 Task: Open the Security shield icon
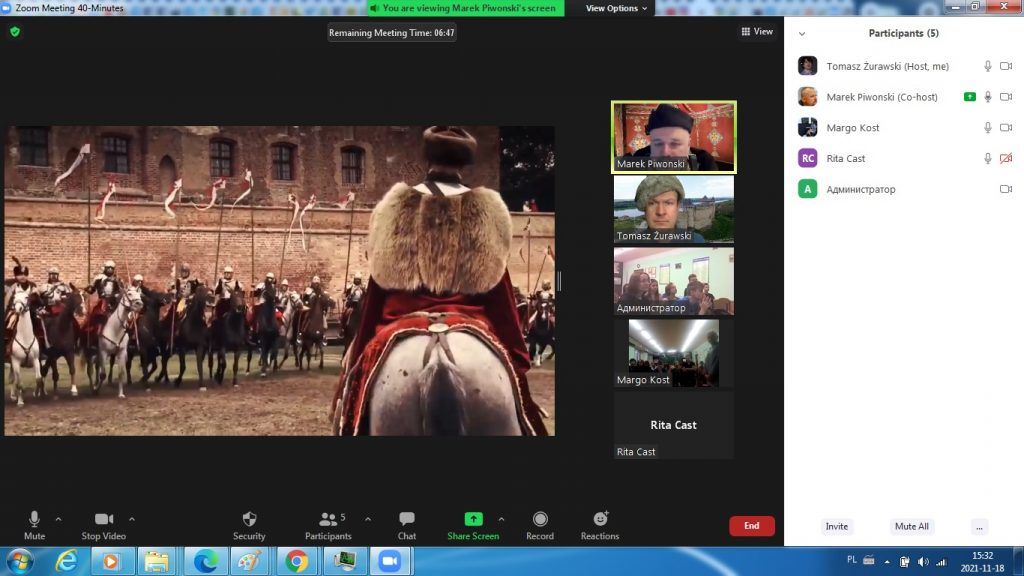point(249,519)
